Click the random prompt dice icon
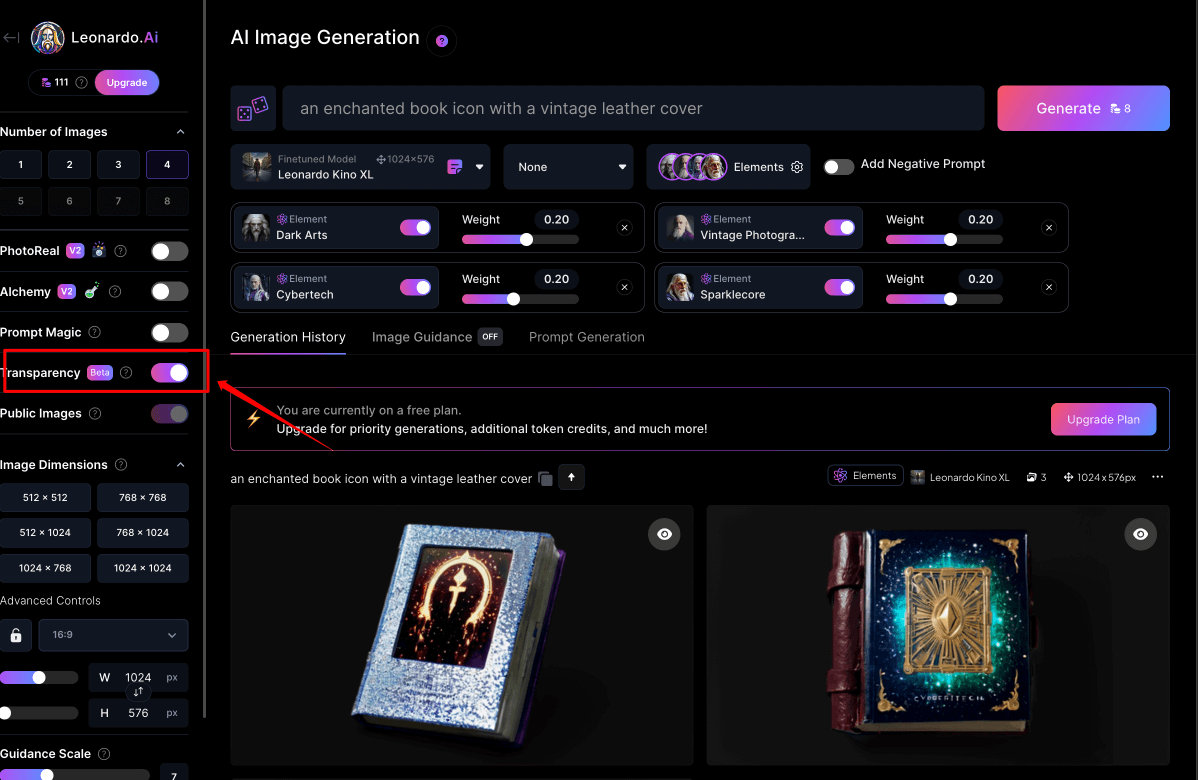Viewport: 1198px width, 780px height. 253,108
